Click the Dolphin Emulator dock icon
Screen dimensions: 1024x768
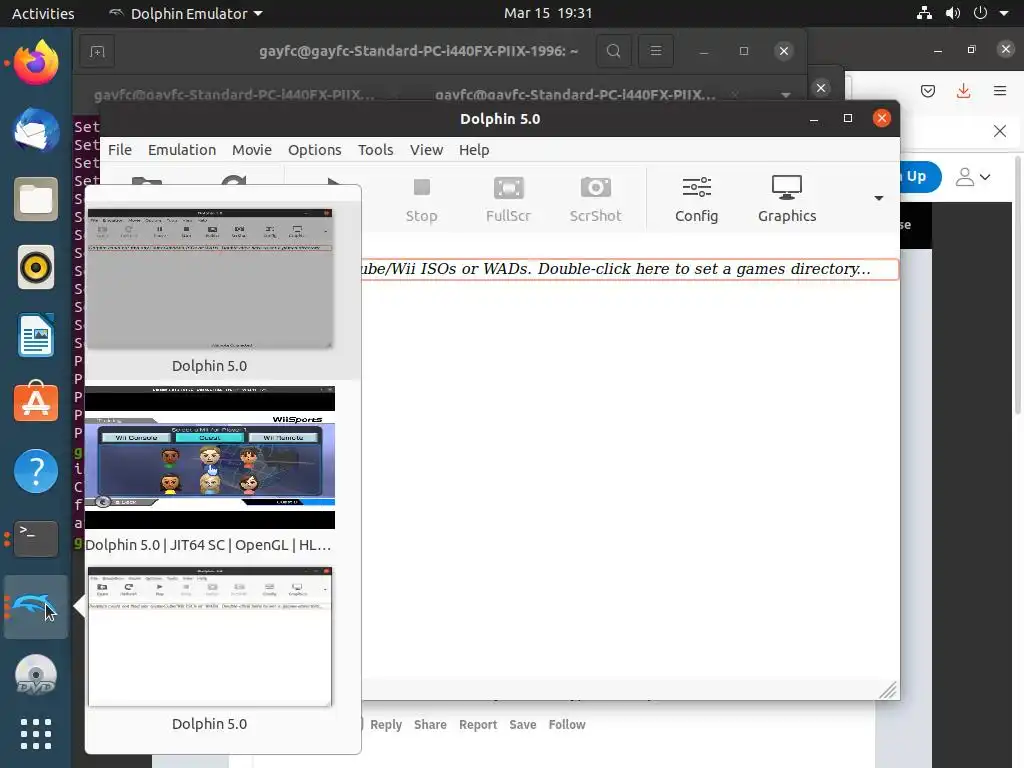pos(36,607)
